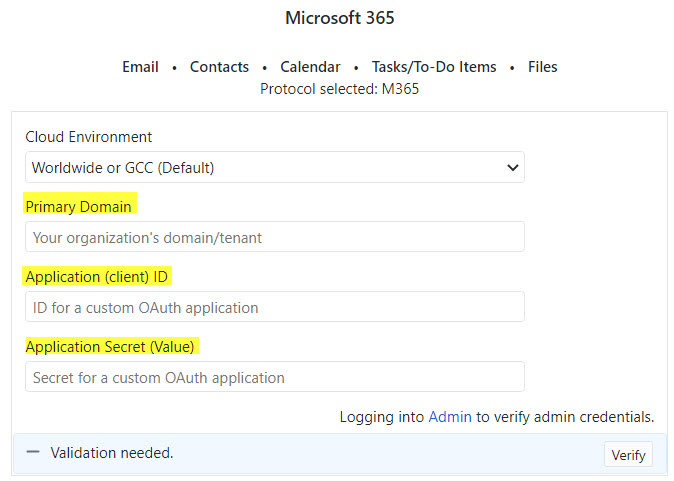Select the Files item in header
Viewport: 674px width, 481px height.
(542, 67)
